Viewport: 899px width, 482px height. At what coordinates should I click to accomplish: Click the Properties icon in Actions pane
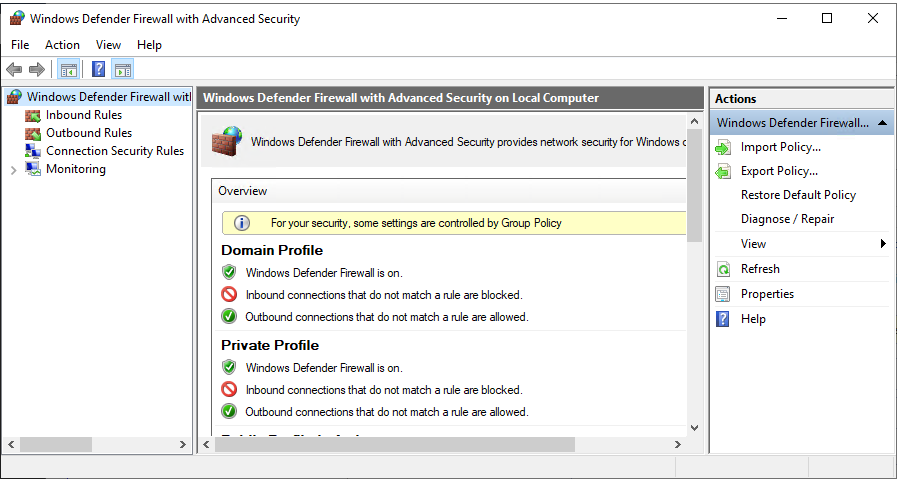(723, 294)
